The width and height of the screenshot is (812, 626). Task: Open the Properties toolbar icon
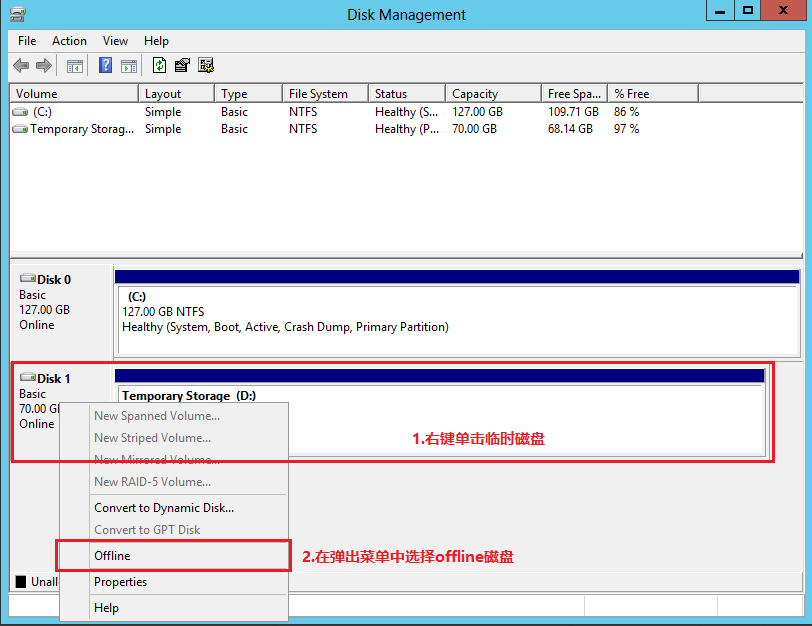[x=182, y=66]
